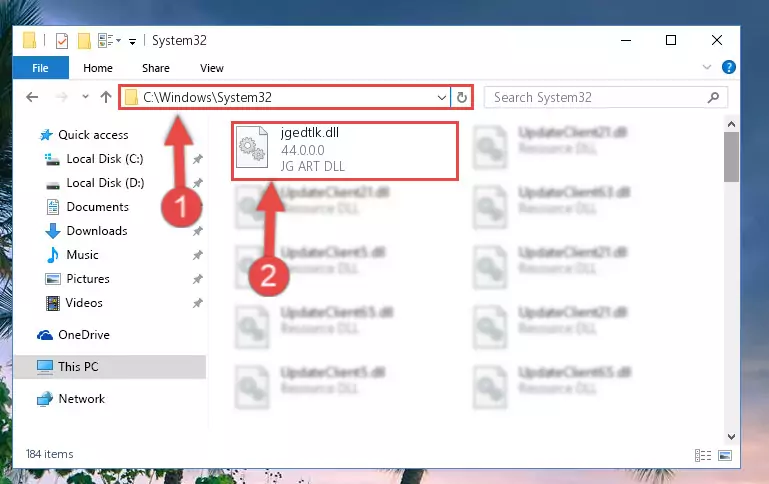This screenshot has height=484, width=769.
Task: Click the System32 window folder icon
Action: tap(30, 41)
